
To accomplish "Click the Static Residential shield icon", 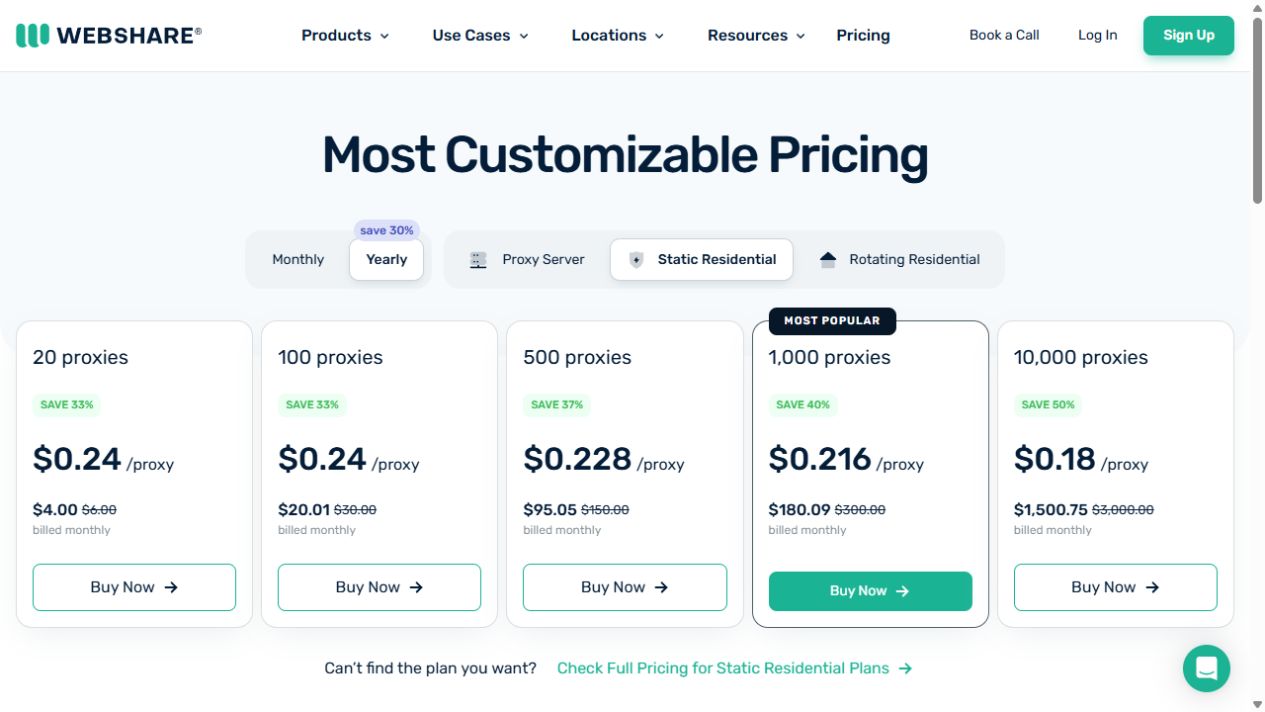I will [636, 260].
